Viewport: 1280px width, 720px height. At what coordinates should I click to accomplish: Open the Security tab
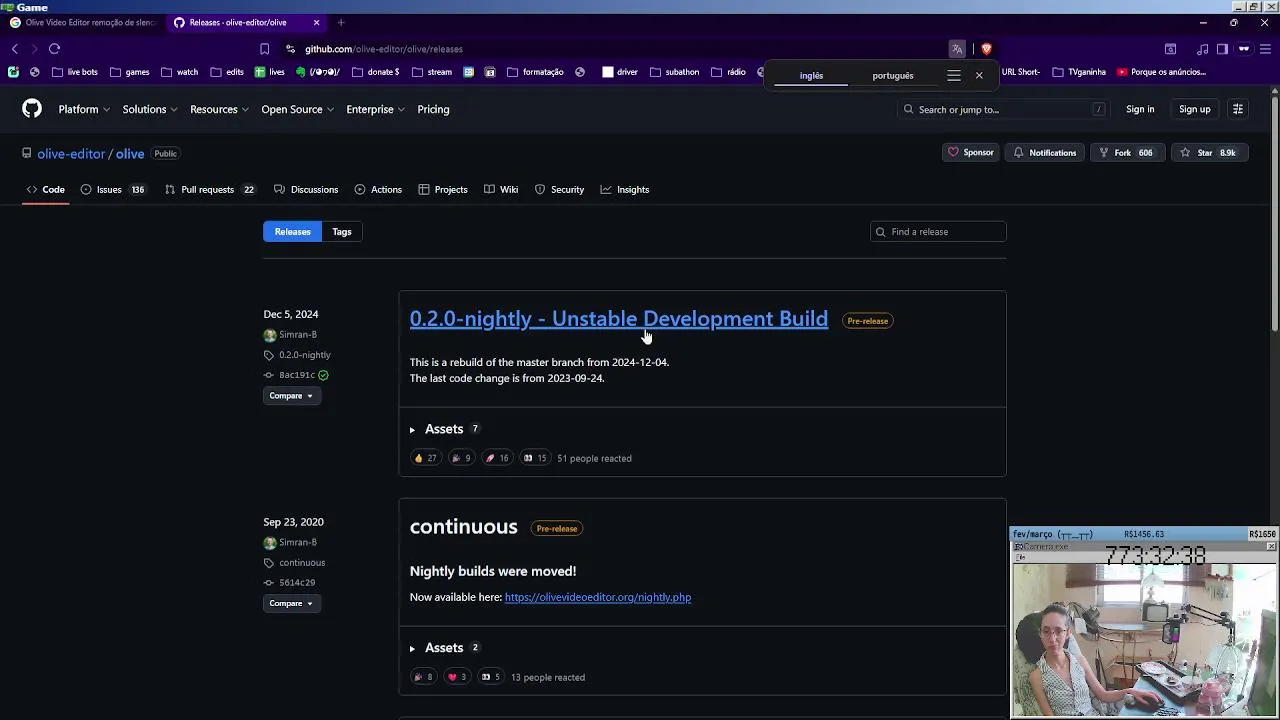click(x=559, y=189)
